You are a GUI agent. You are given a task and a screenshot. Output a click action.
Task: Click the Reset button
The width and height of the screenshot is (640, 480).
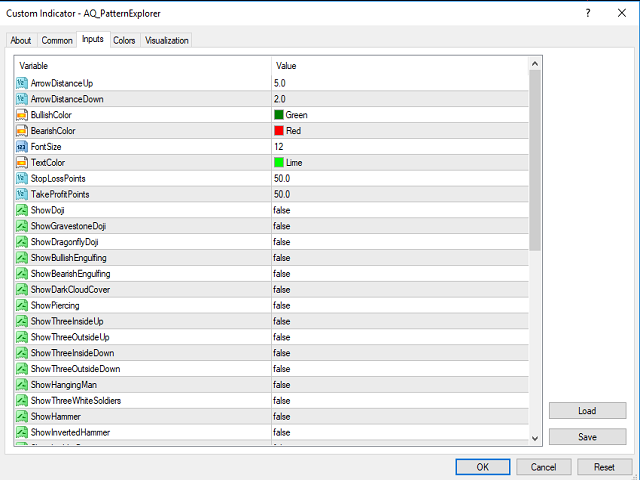coord(604,467)
